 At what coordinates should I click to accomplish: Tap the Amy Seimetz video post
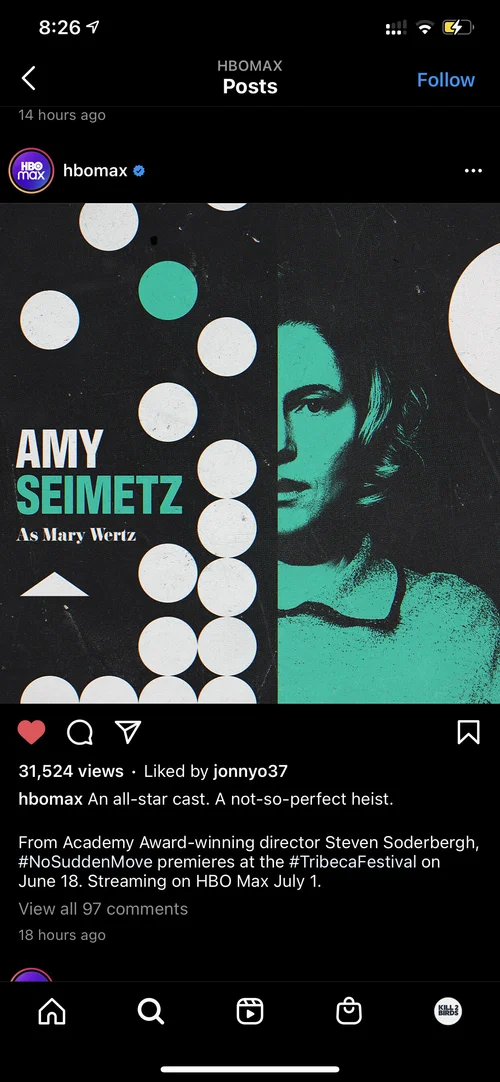250,453
